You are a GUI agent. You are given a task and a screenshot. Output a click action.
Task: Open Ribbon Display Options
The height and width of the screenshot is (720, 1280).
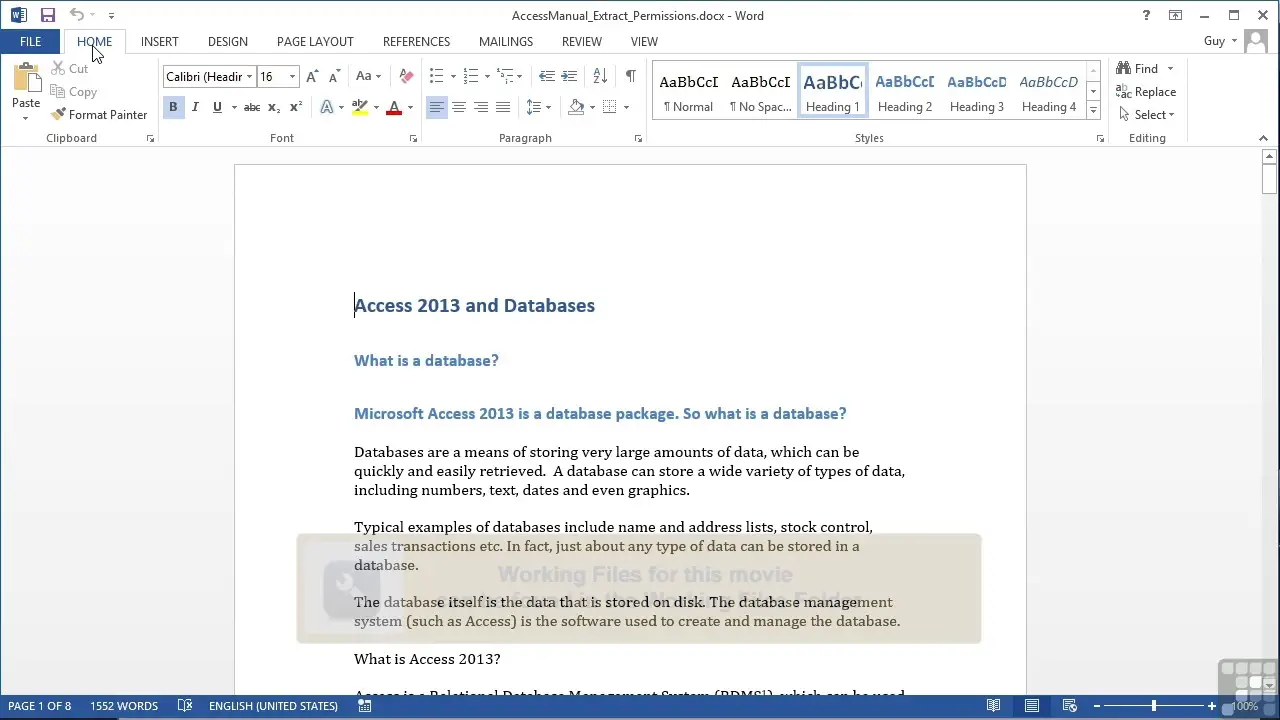click(x=1176, y=15)
